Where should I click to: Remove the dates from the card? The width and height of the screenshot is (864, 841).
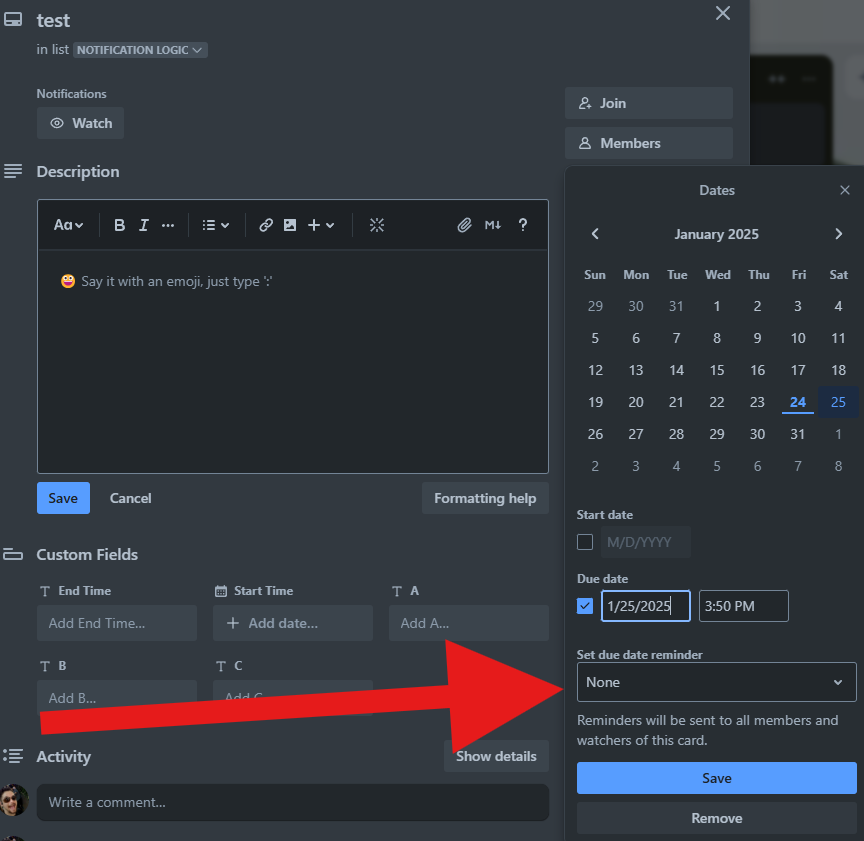[x=716, y=818]
